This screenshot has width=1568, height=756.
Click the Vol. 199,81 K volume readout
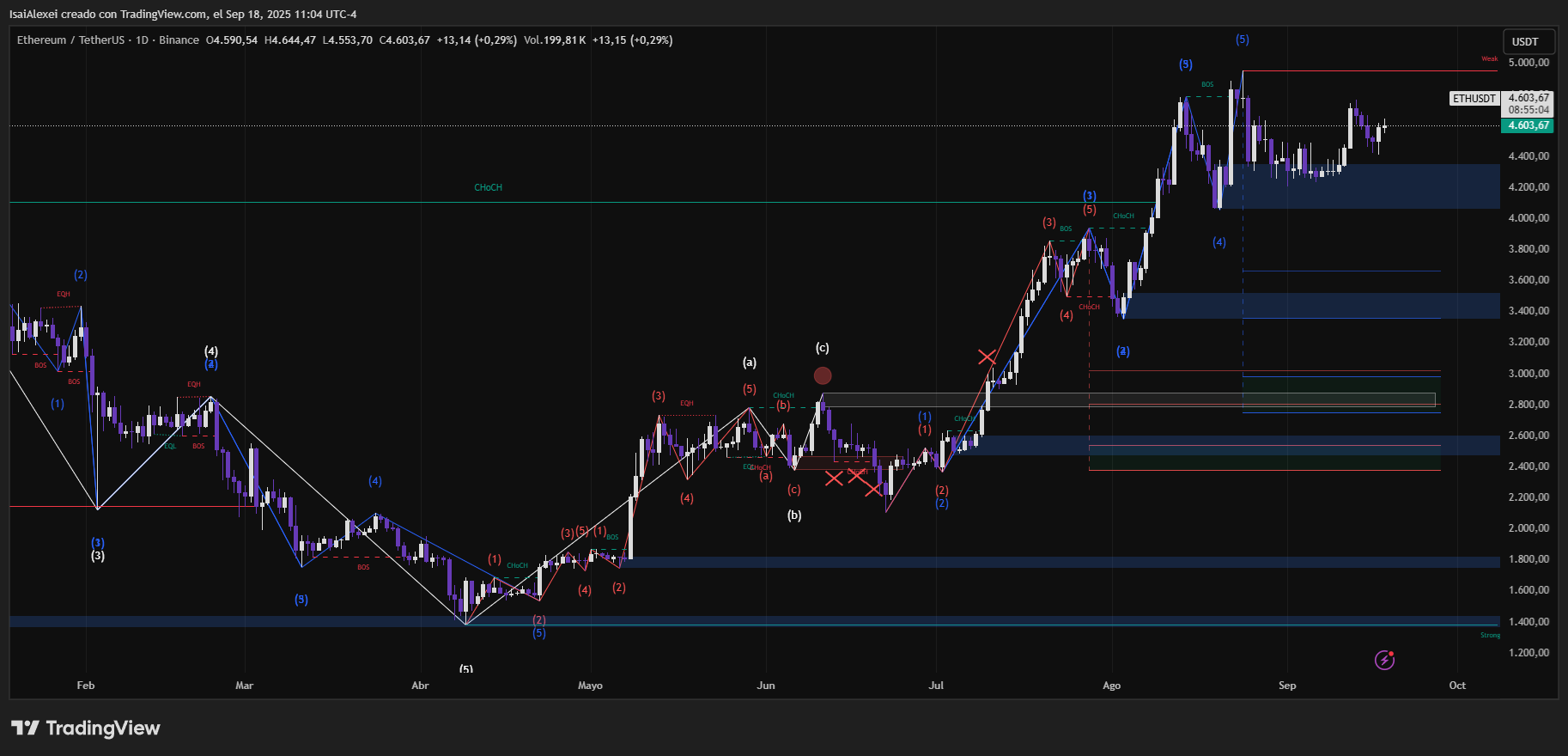[x=555, y=40]
